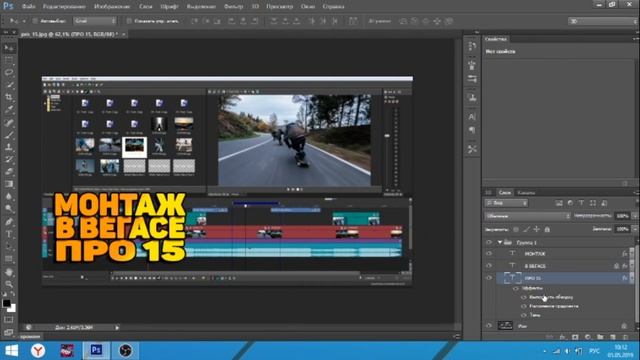
Task: Click the create new group folder icon
Action: click(600, 337)
